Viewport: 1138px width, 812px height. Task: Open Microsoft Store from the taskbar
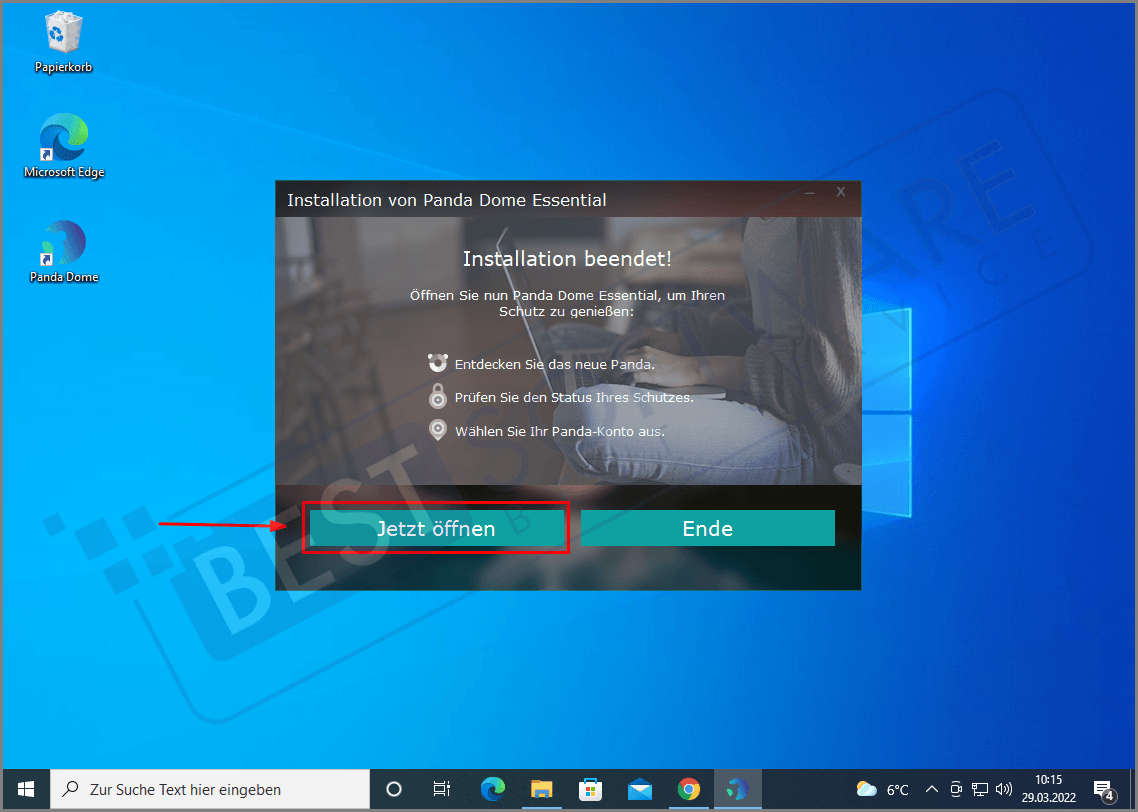[591, 789]
